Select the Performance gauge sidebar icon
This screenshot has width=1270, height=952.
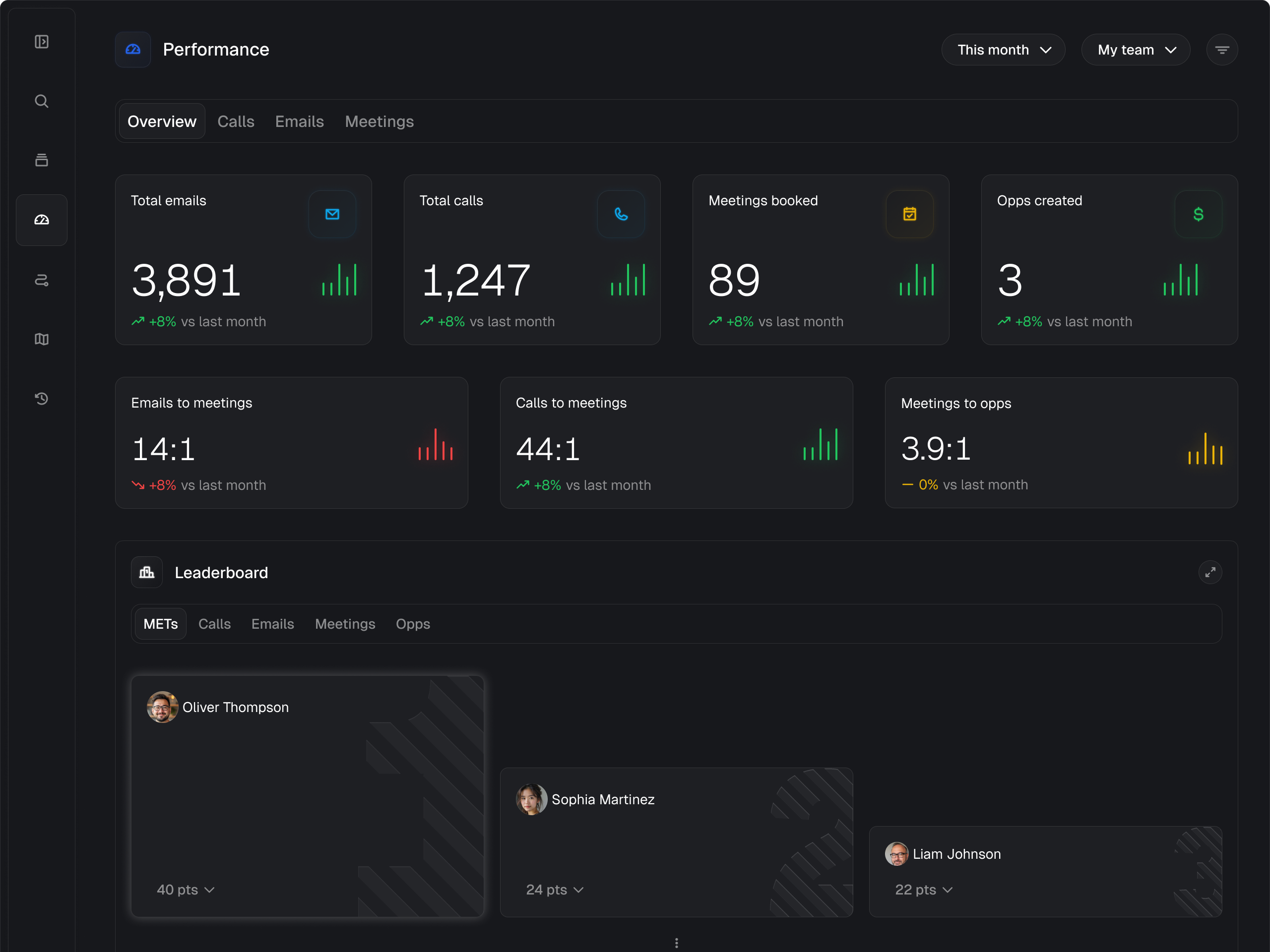41,220
